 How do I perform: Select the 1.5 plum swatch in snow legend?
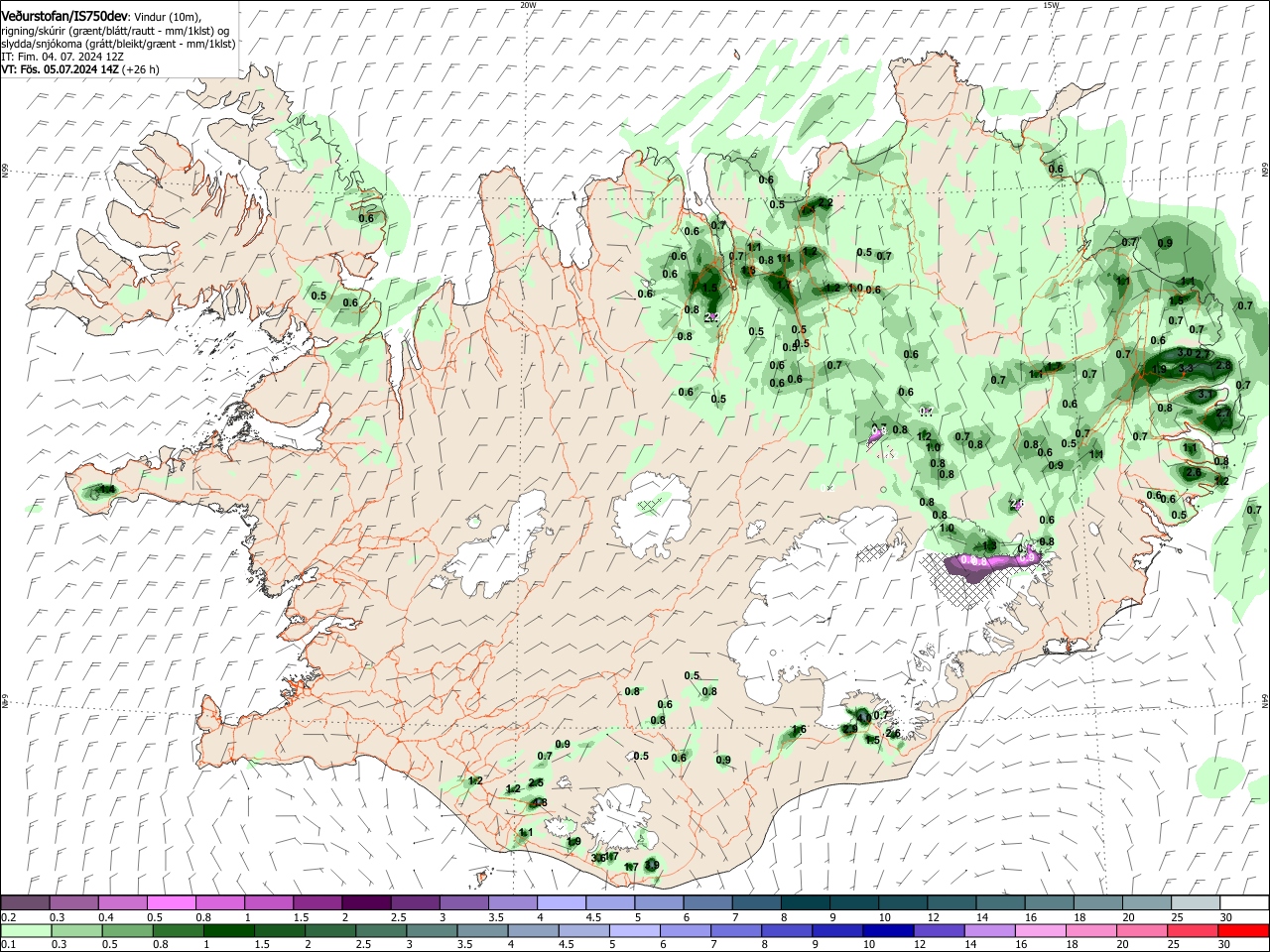pos(317,902)
